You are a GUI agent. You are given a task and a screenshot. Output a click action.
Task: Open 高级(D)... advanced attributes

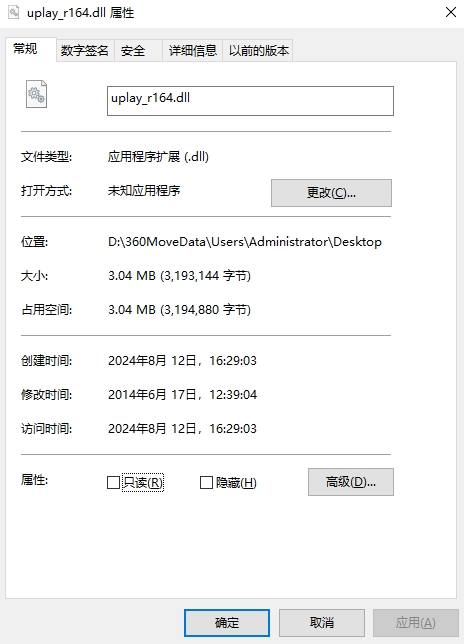pos(351,482)
